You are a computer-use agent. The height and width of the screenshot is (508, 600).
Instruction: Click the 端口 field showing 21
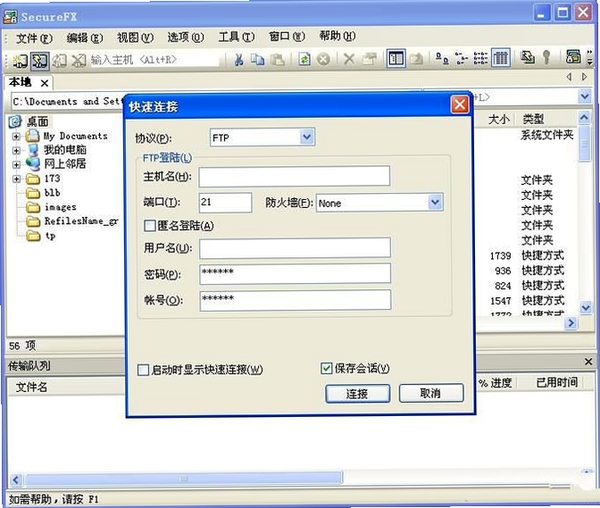point(225,202)
